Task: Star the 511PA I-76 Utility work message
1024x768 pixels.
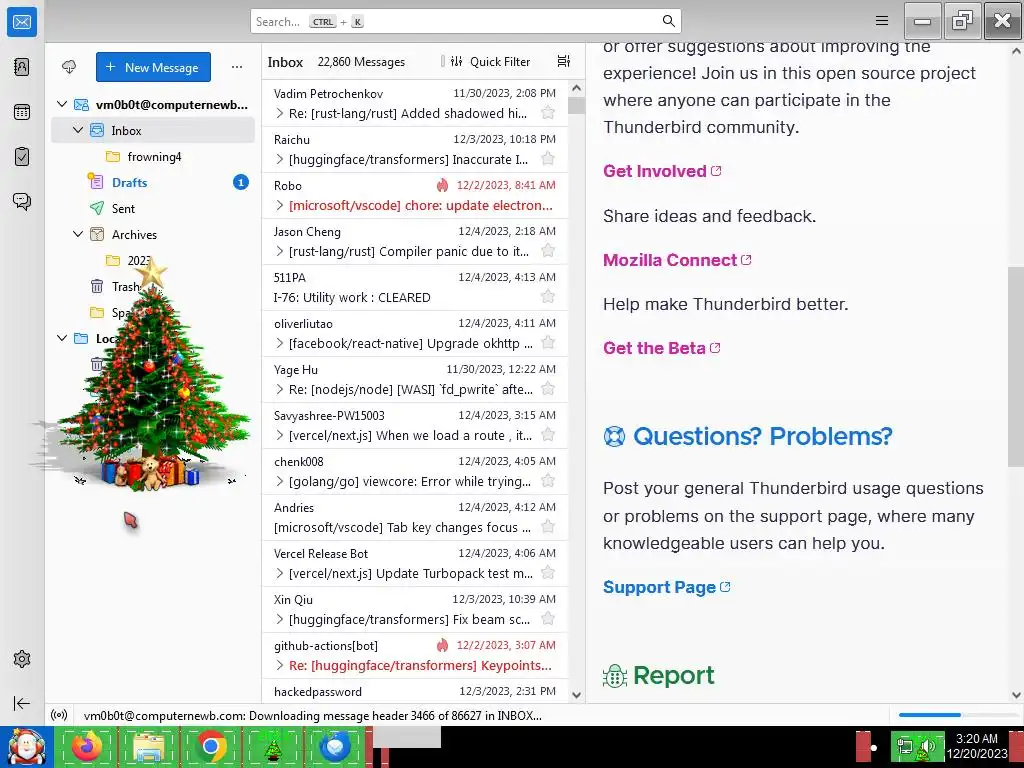Action: coord(548,297)
